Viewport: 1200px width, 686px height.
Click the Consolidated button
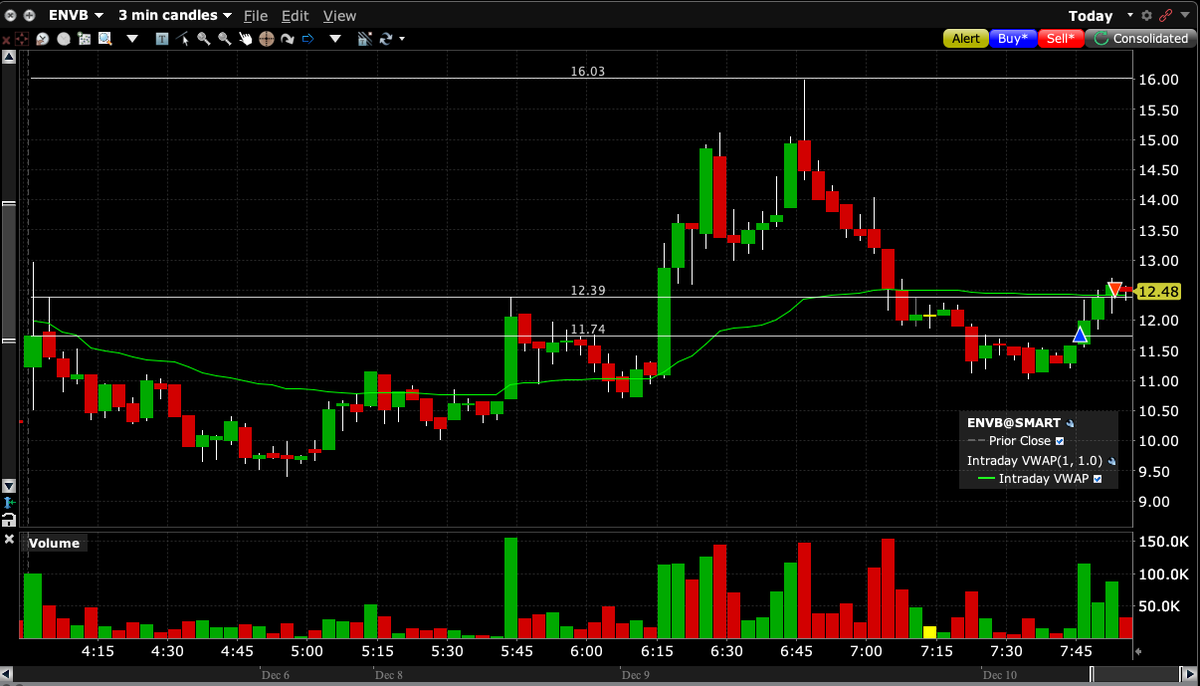point(1140,38)
